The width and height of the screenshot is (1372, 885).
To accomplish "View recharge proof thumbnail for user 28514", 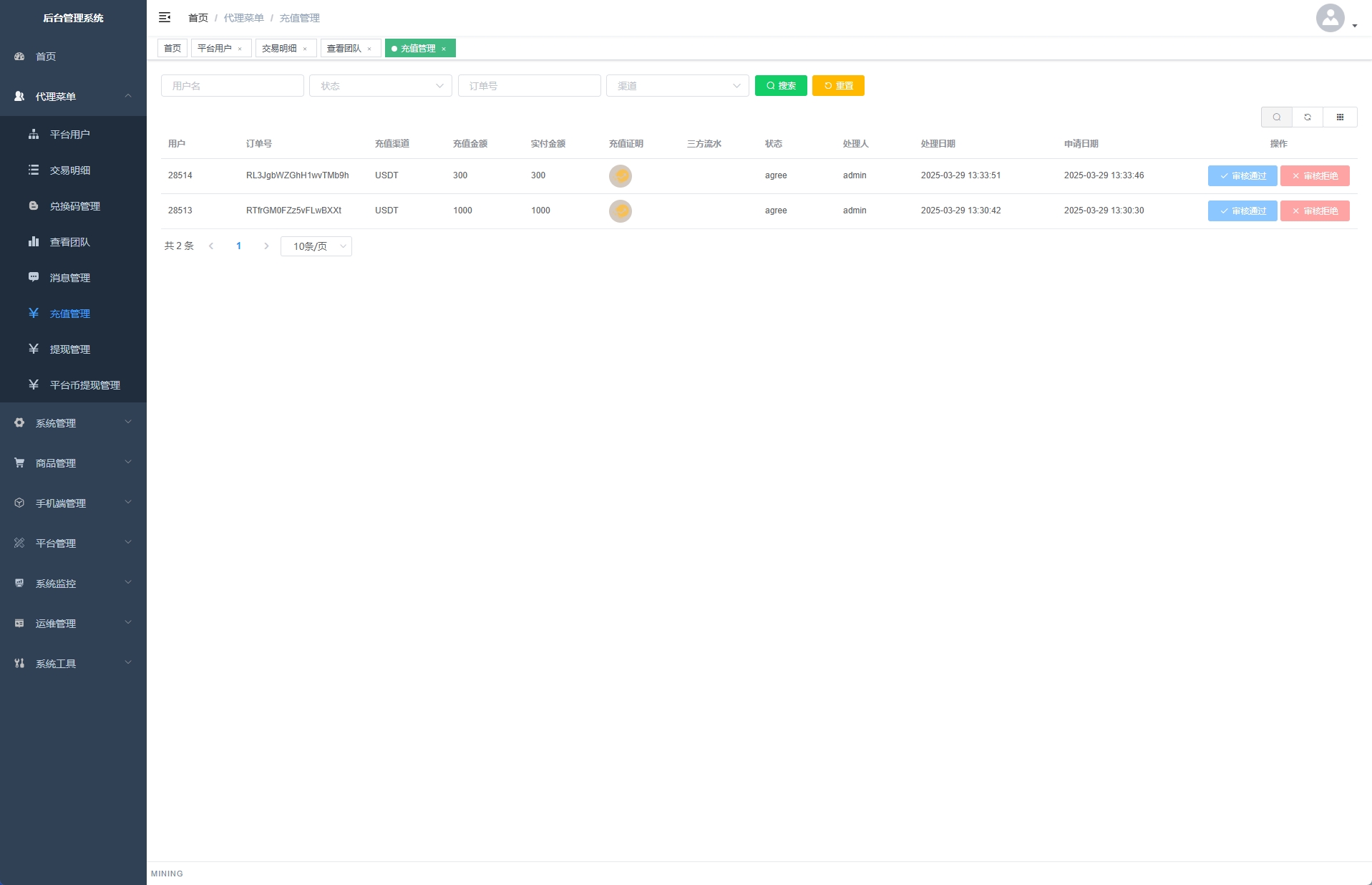I will click(x=620, y=176).
